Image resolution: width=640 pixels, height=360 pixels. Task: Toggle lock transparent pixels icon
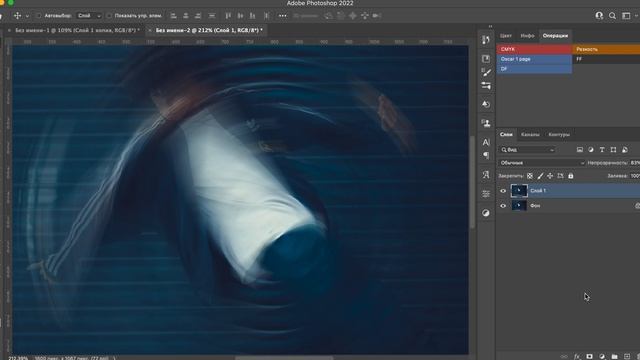click(x=529, y=176)
